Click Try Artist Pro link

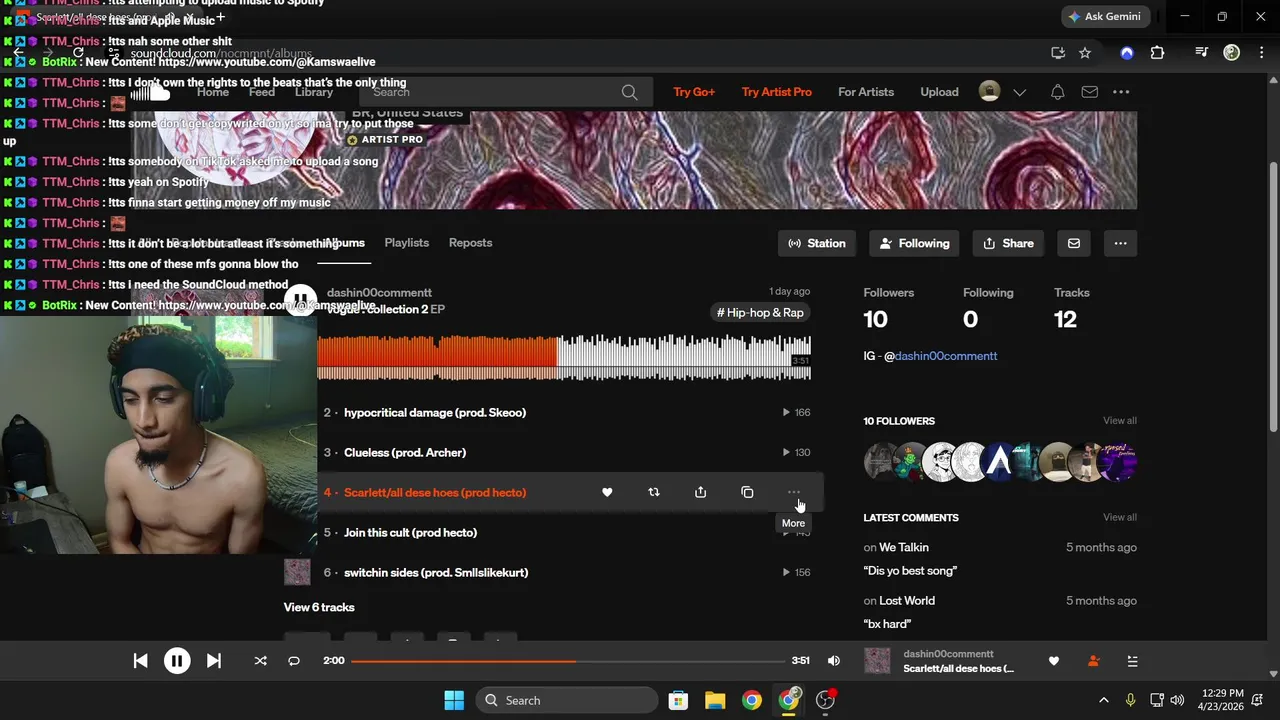(777, 92)
